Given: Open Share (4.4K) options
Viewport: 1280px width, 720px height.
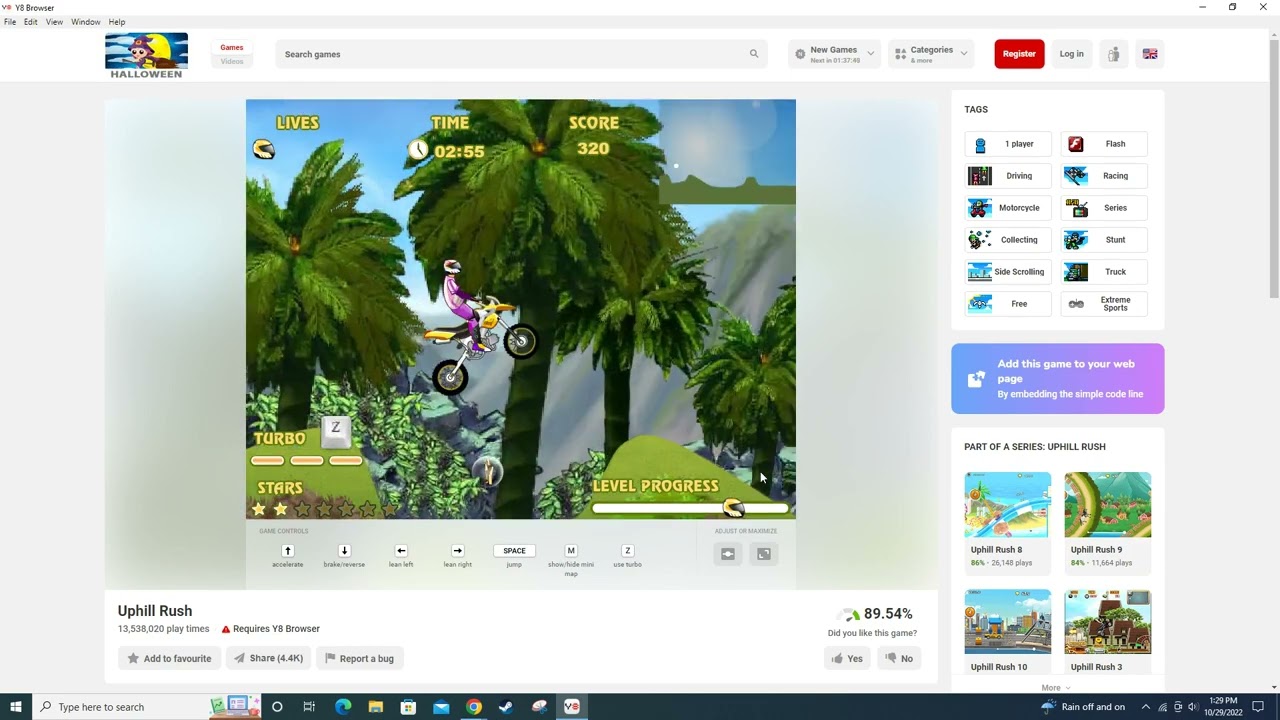Looking at the screenshot, I should click(x=269, y=658).
